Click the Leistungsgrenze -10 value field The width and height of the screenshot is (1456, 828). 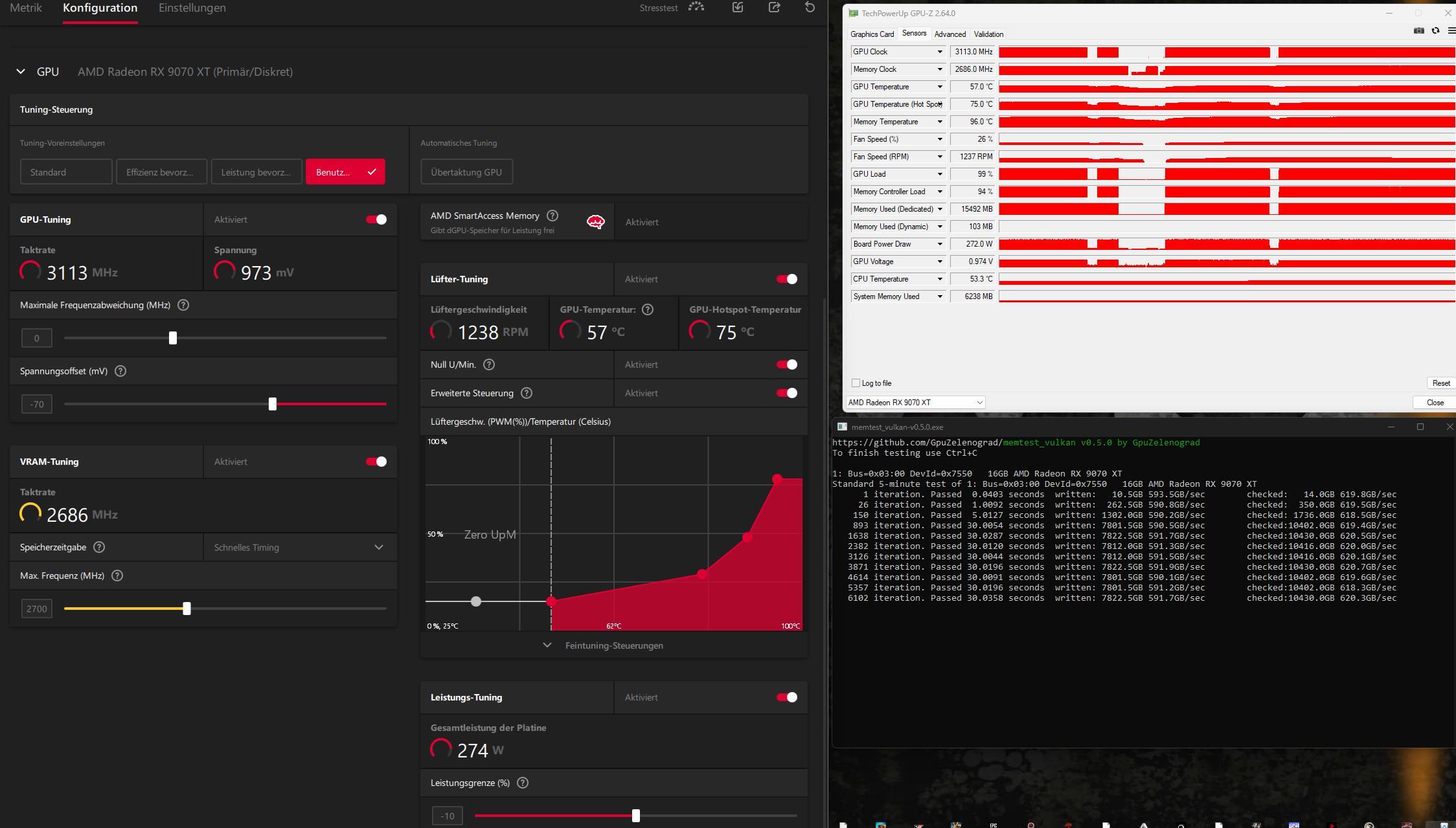click(x=447, y=816)
